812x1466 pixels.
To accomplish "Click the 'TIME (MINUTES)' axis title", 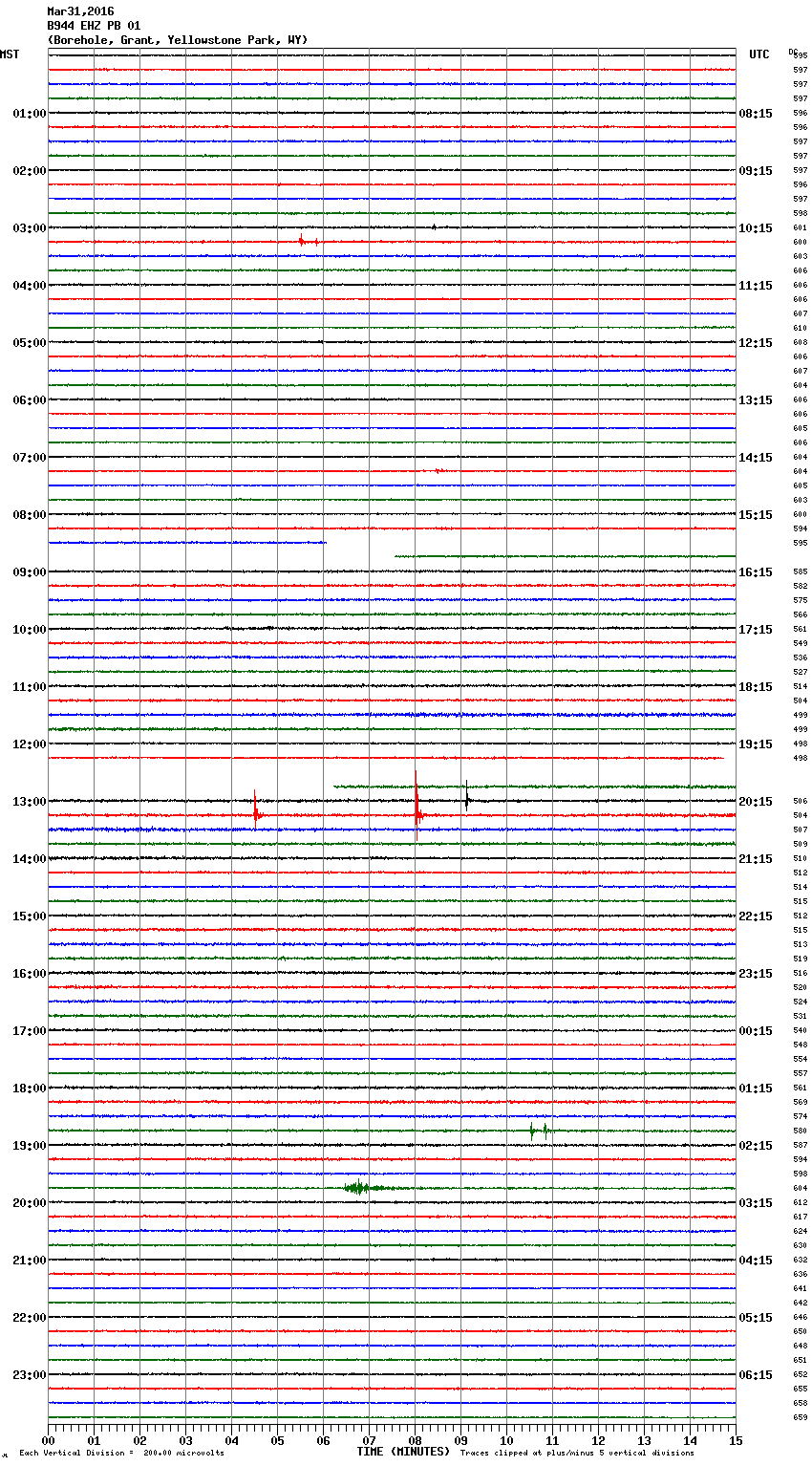I will 403,1452.
